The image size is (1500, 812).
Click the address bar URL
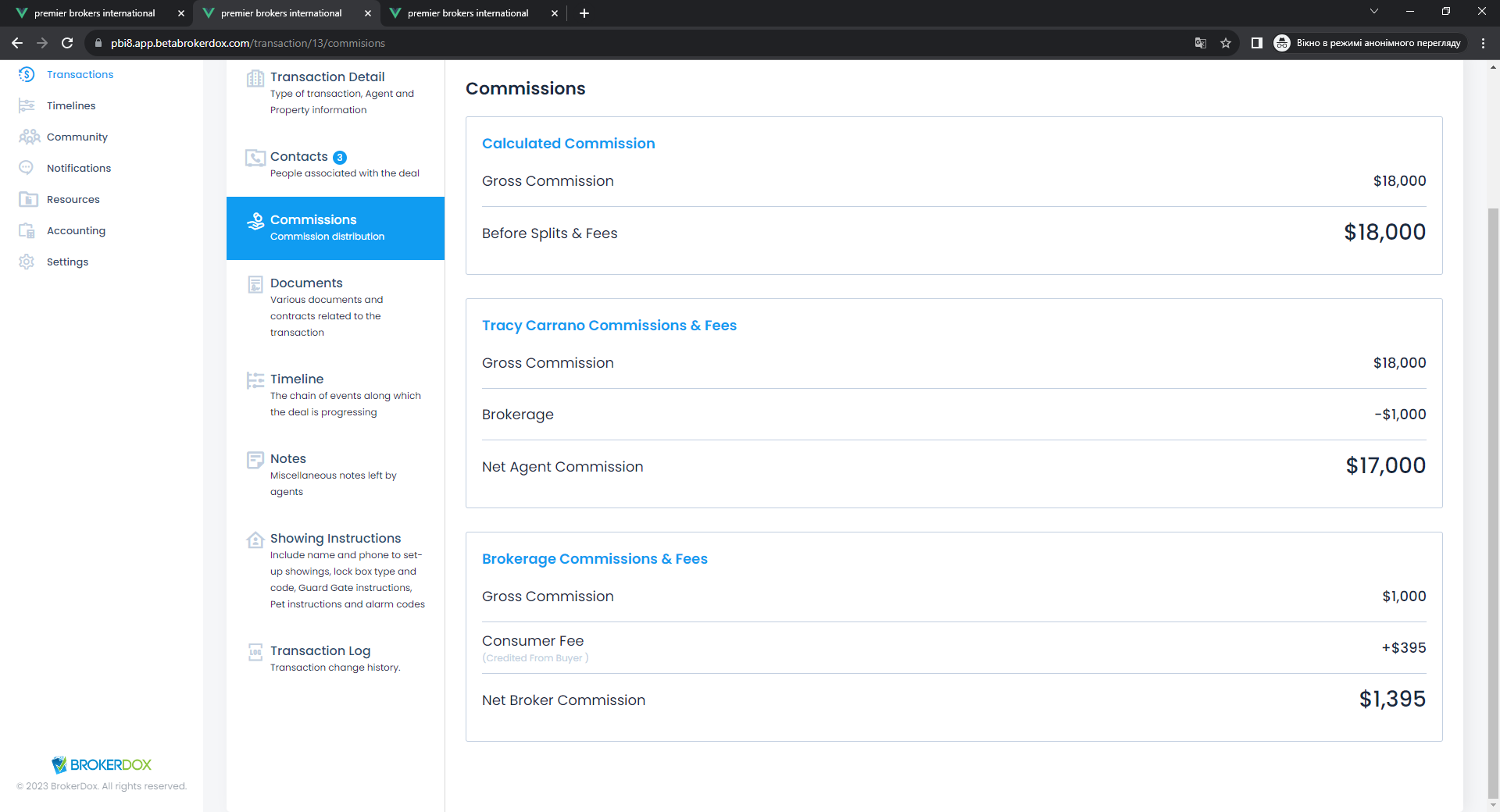248,43
